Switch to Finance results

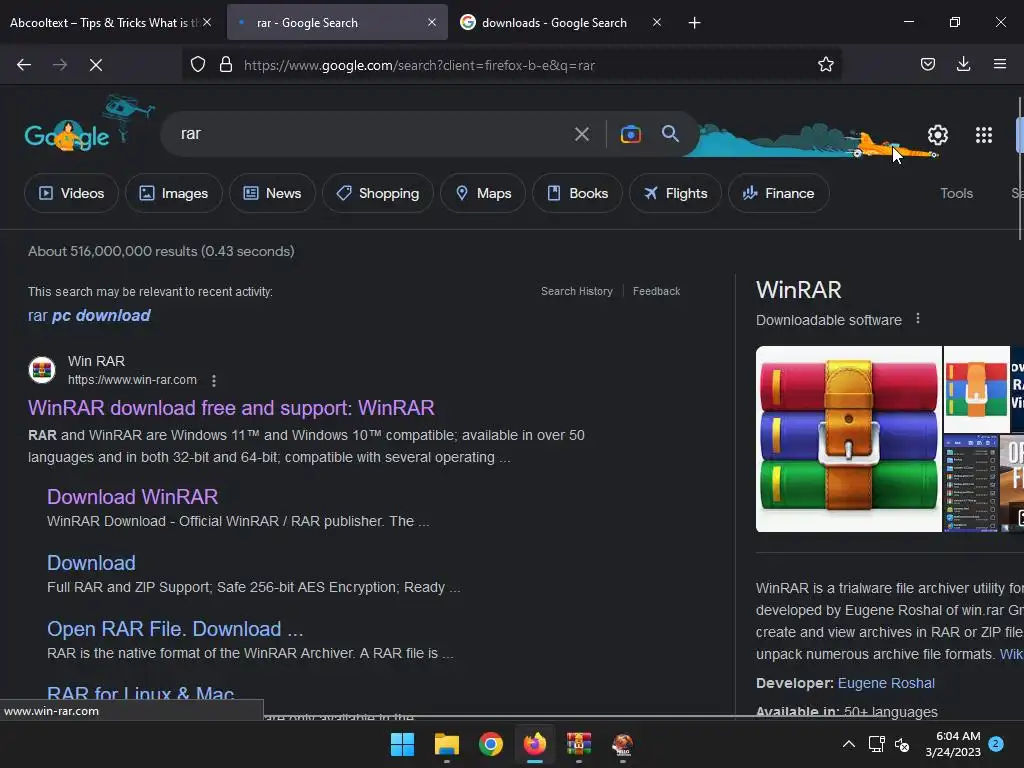pos(778,193)
